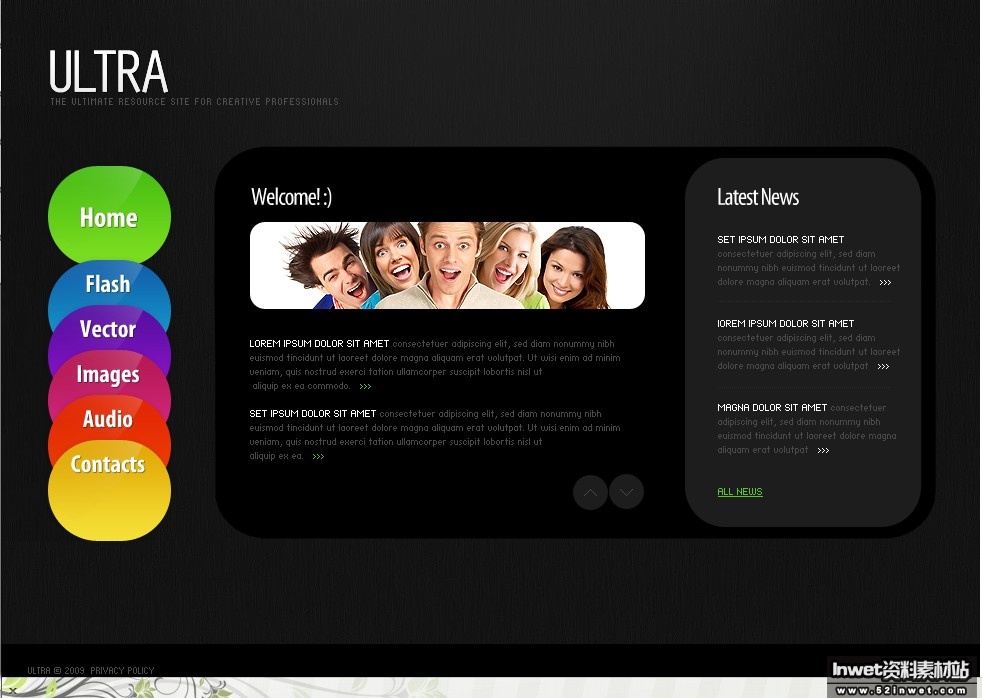The height and width of the screenshot is (698, 982).
Task: Navigate to the Audio page
Action: 108,419
